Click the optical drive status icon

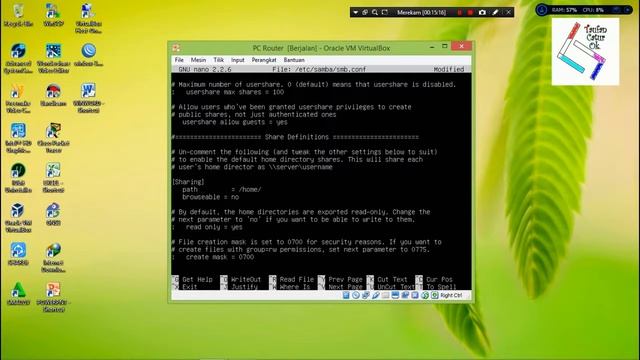[x=356, y=295]
